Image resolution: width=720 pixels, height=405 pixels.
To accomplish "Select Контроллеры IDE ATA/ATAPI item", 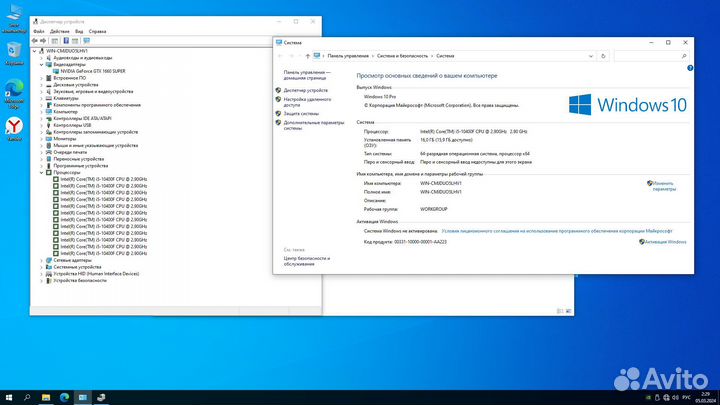I will tap(82, 118).
